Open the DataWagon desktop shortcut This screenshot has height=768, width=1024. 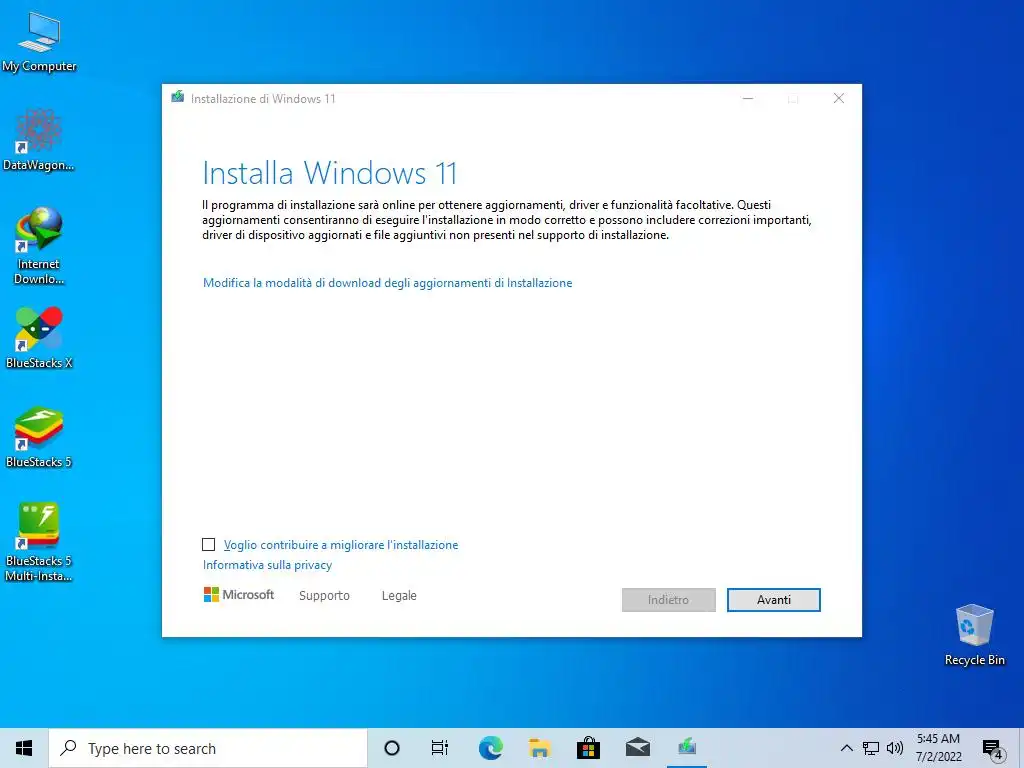pyautogui.click(x=39, y=140)
